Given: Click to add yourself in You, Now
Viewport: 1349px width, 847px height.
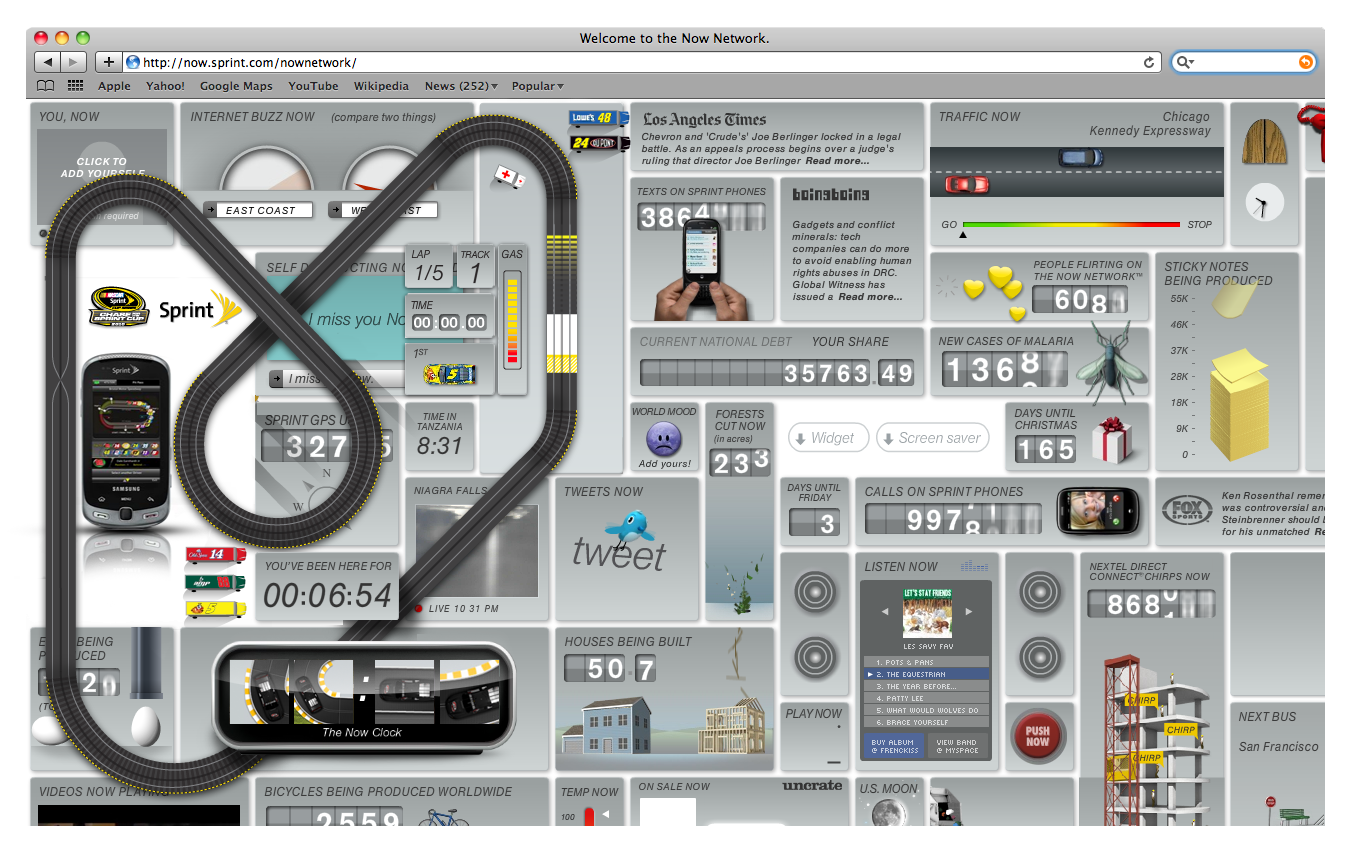Looking at the screenshot, I should coord(102,167).
